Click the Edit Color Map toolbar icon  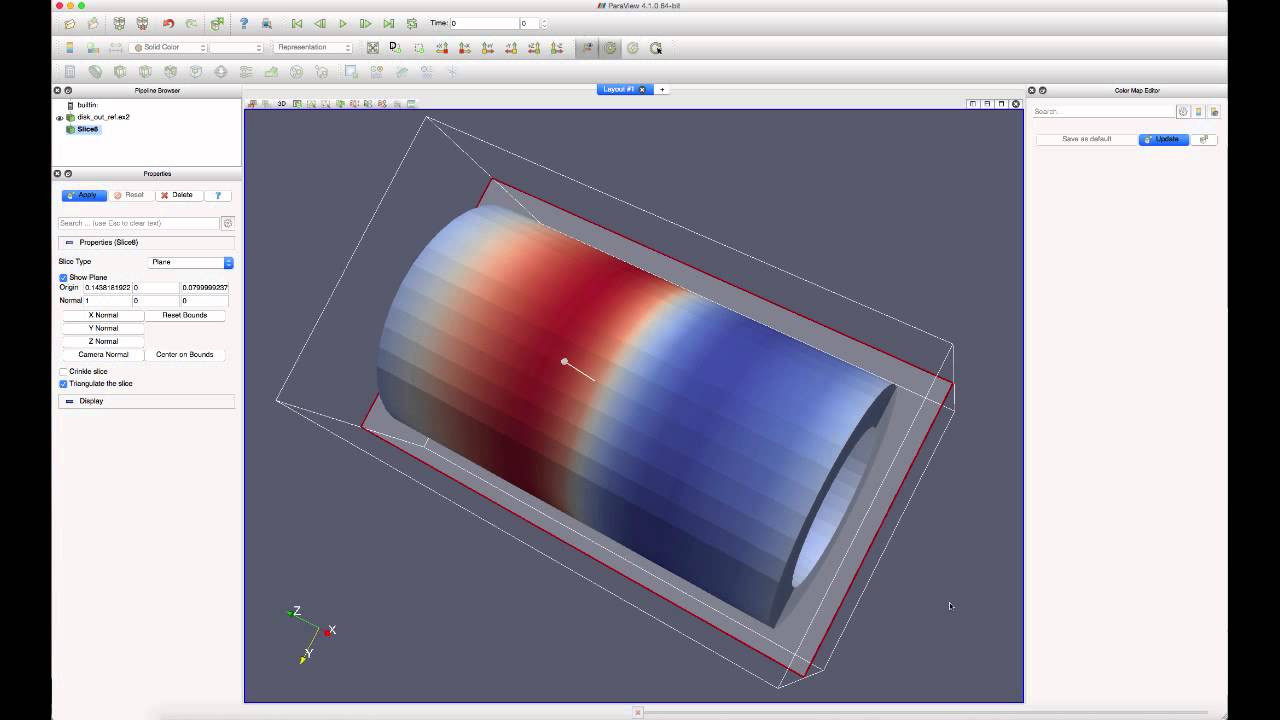coord(93,48)
